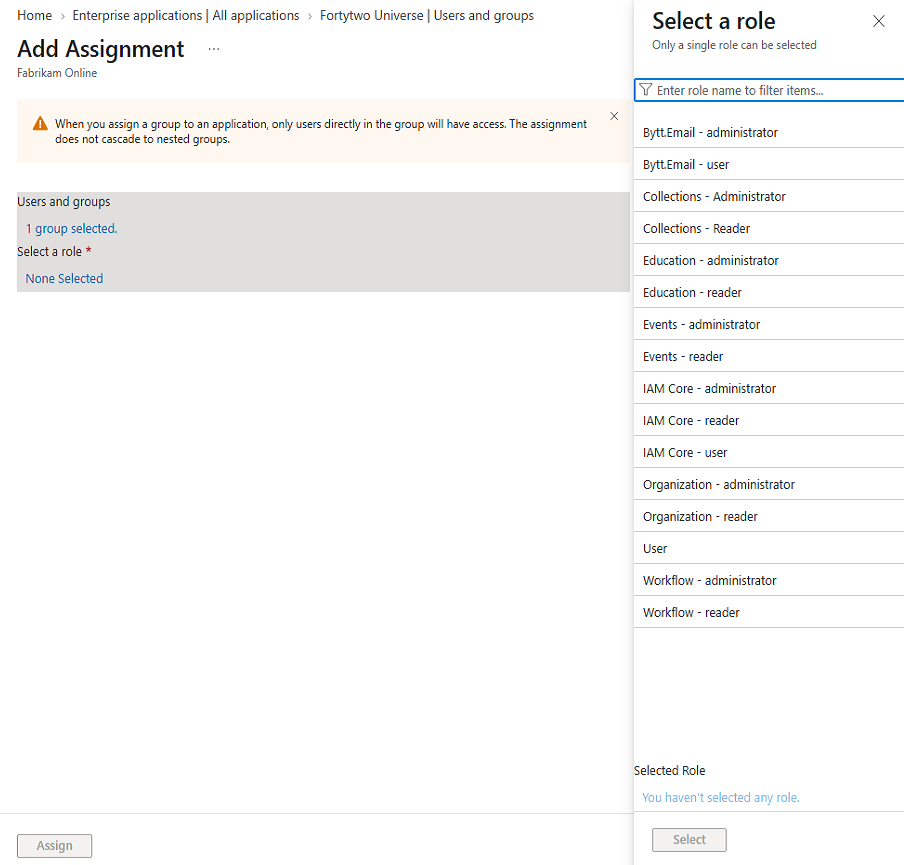The height and width of the screenshot is (865, 904).
Task: Focus the role name filter field
Action: click(x=769, y=91)
